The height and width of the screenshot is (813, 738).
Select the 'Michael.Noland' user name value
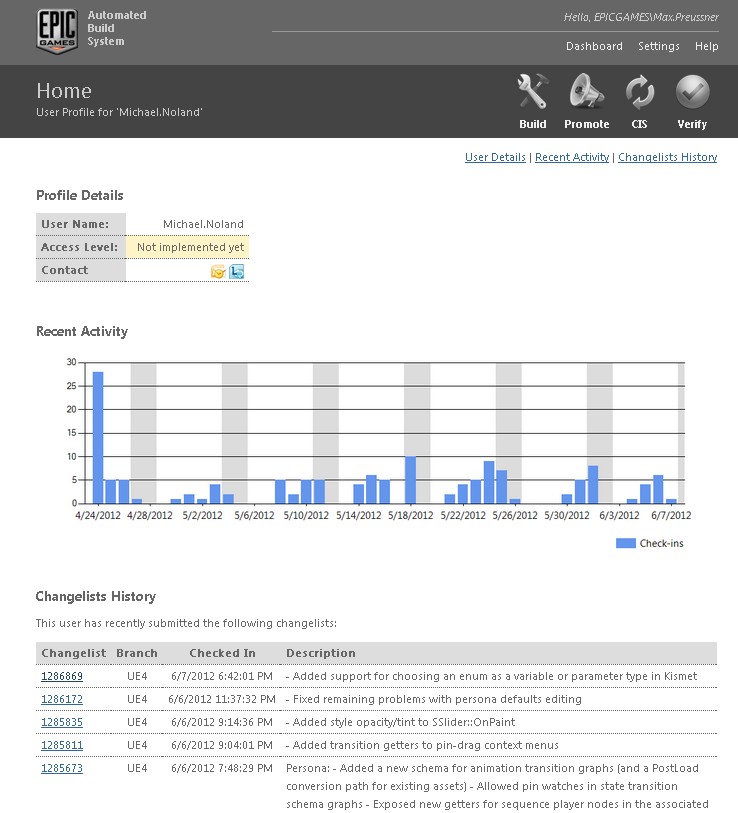coord(203,224)
